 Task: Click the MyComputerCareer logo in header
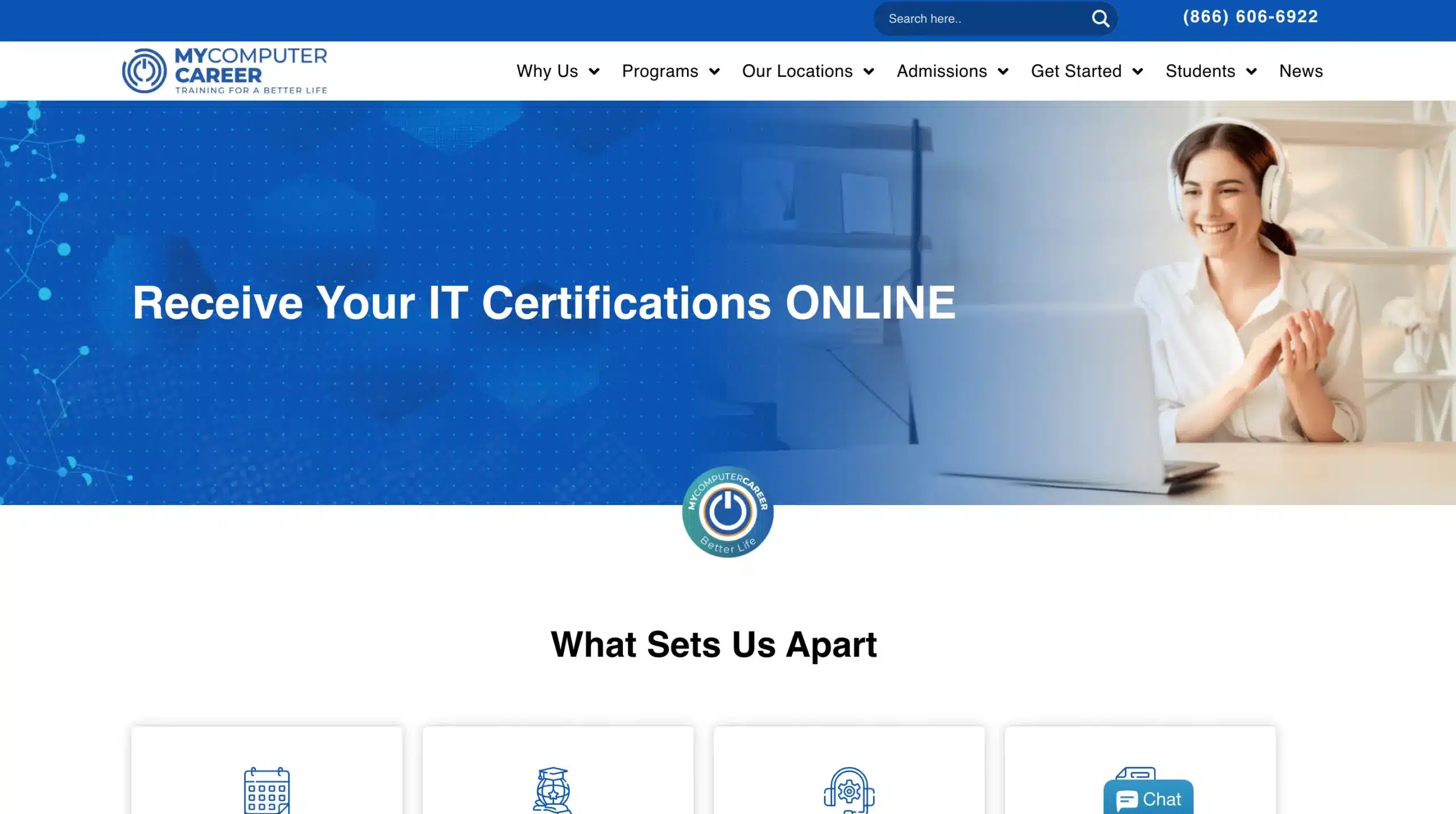(225, 71)
